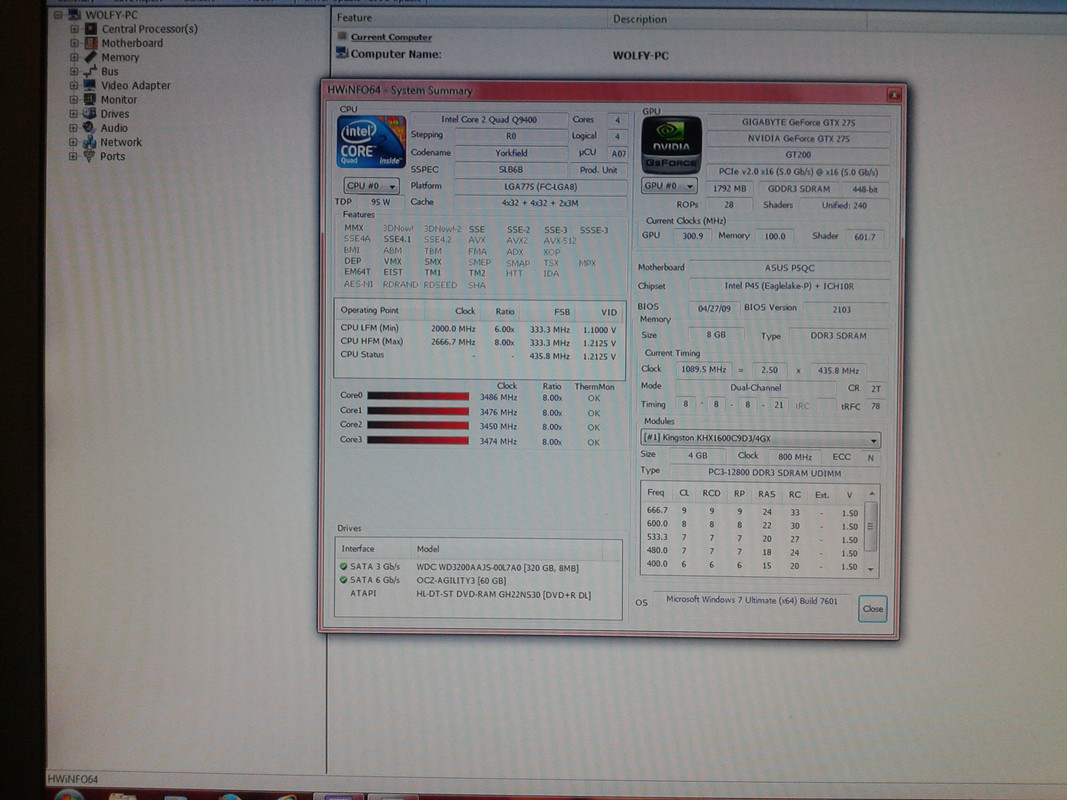Click the Windows Start button
This screenshot has height=800, width=1067.
click(x=70, y=796)
